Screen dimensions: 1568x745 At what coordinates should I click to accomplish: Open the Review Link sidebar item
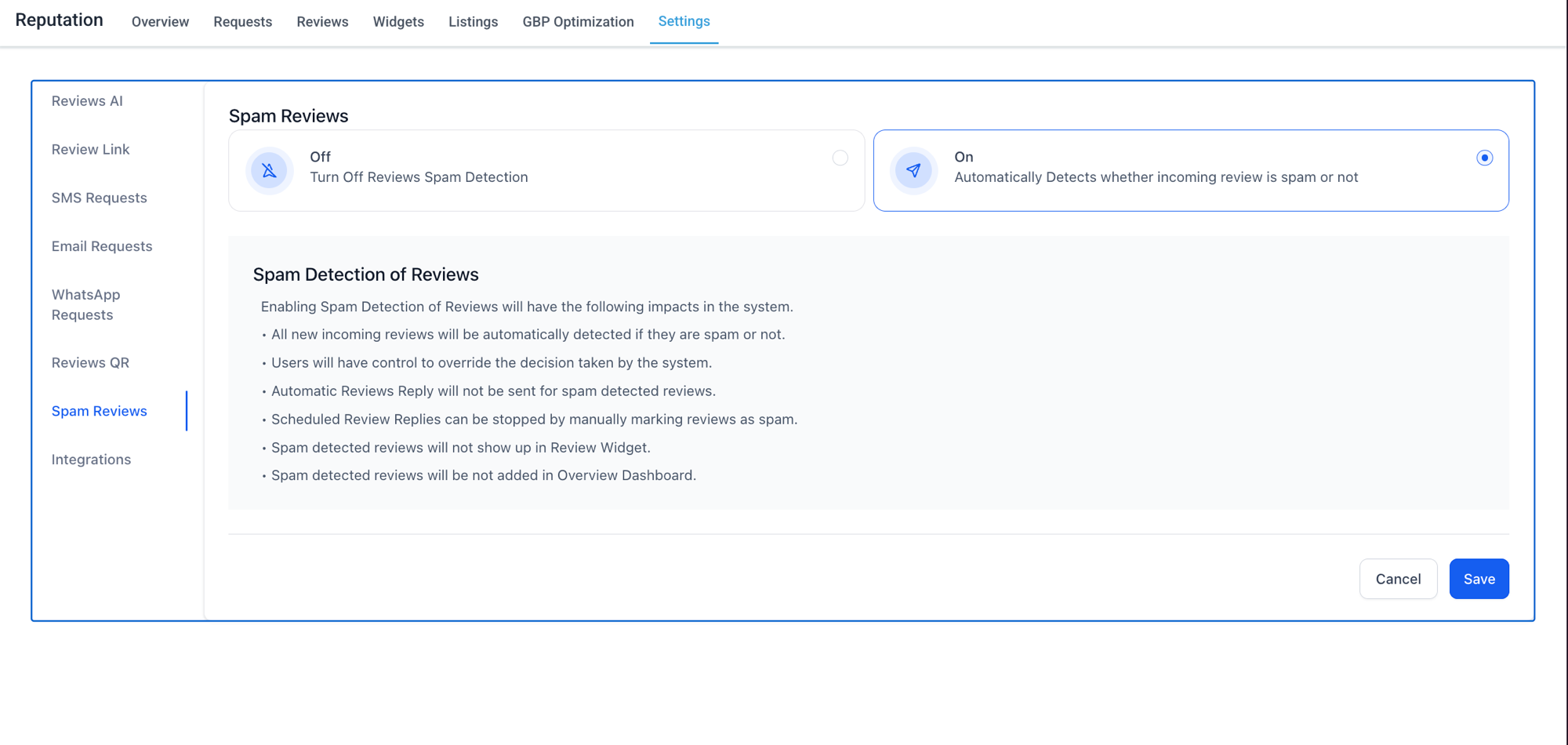click(90, 149)
